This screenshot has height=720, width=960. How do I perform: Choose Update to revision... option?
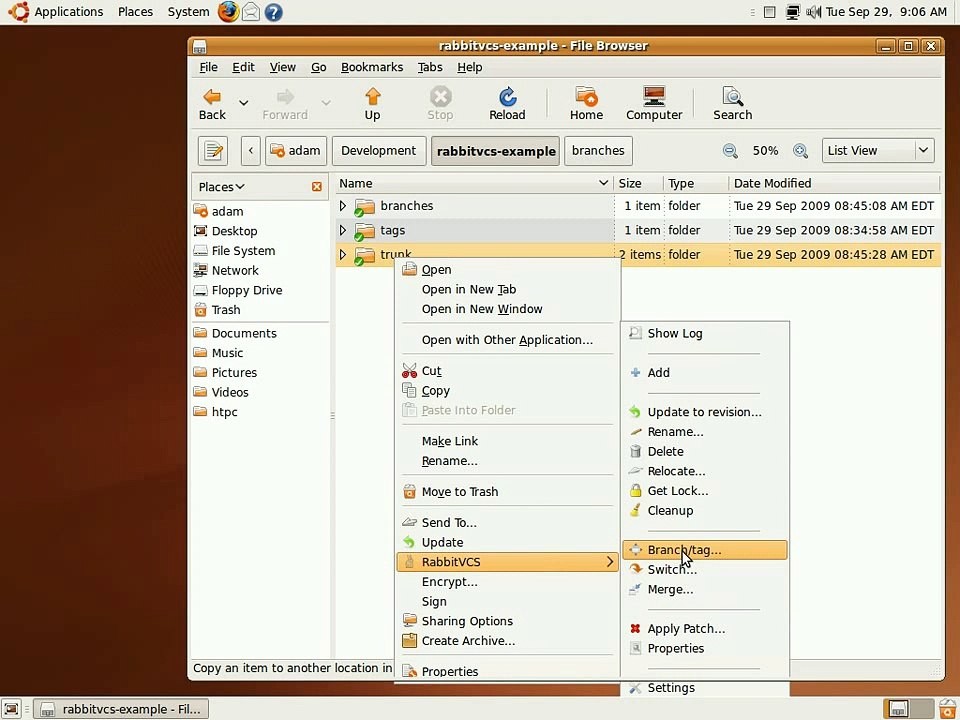tap(705, 412)
